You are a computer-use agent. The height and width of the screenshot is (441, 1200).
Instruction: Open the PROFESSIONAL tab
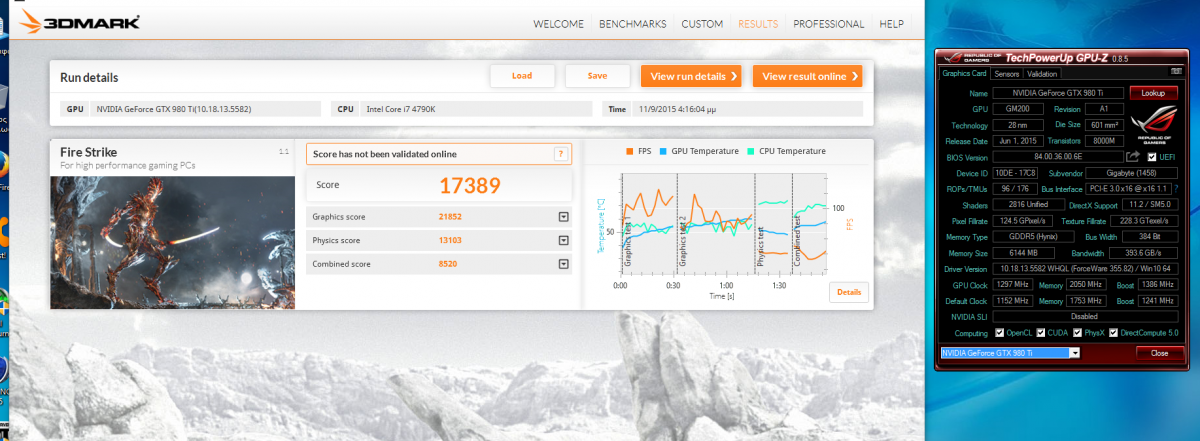[x=829, y=23]
